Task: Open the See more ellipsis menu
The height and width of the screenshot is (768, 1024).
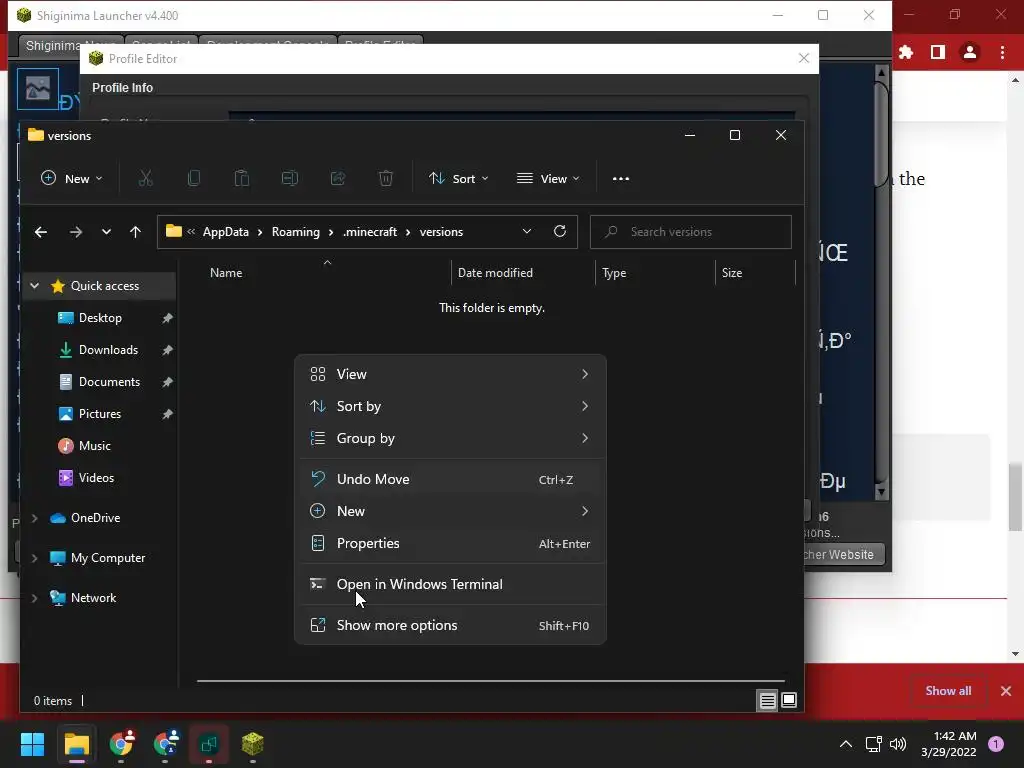Action: [621, 179]
